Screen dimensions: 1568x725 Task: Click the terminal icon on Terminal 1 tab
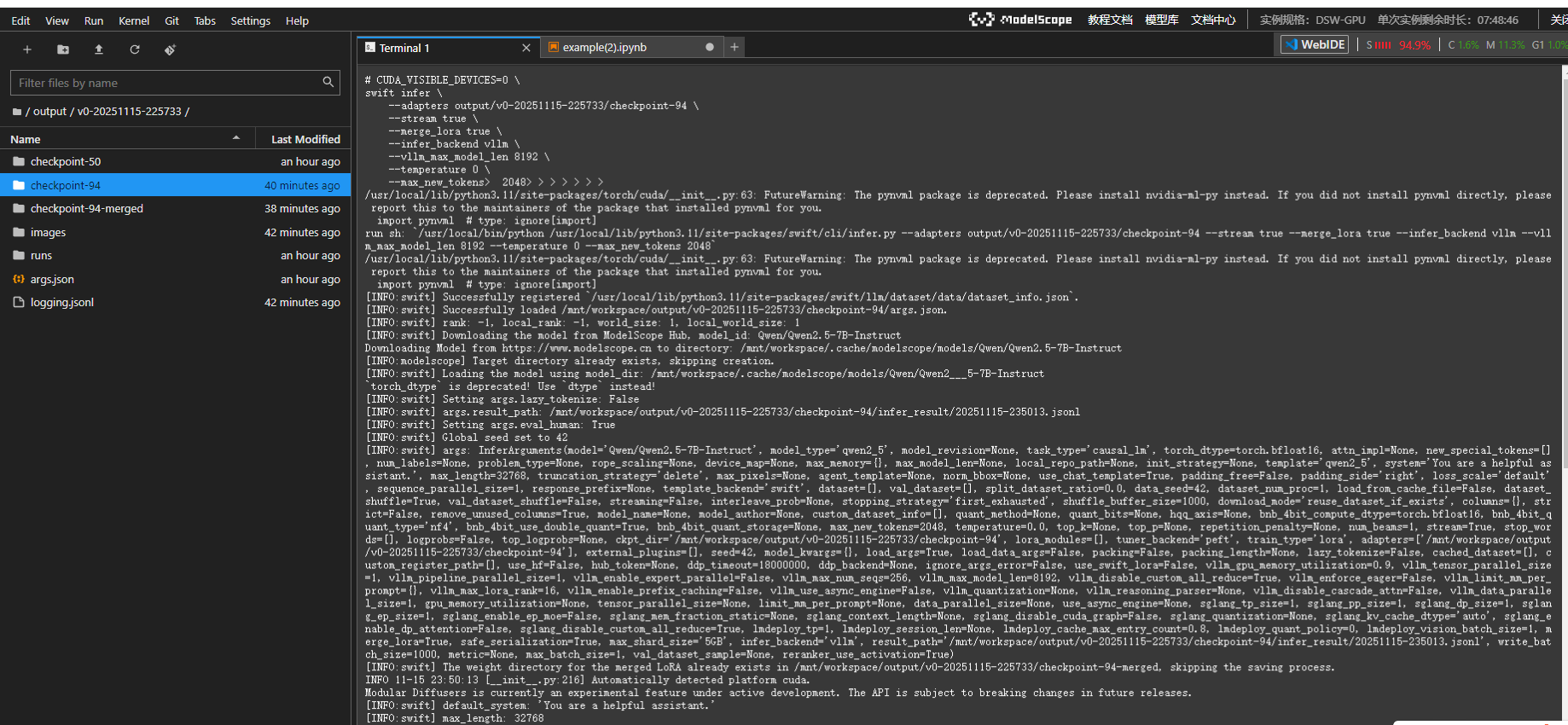(370, 48)
